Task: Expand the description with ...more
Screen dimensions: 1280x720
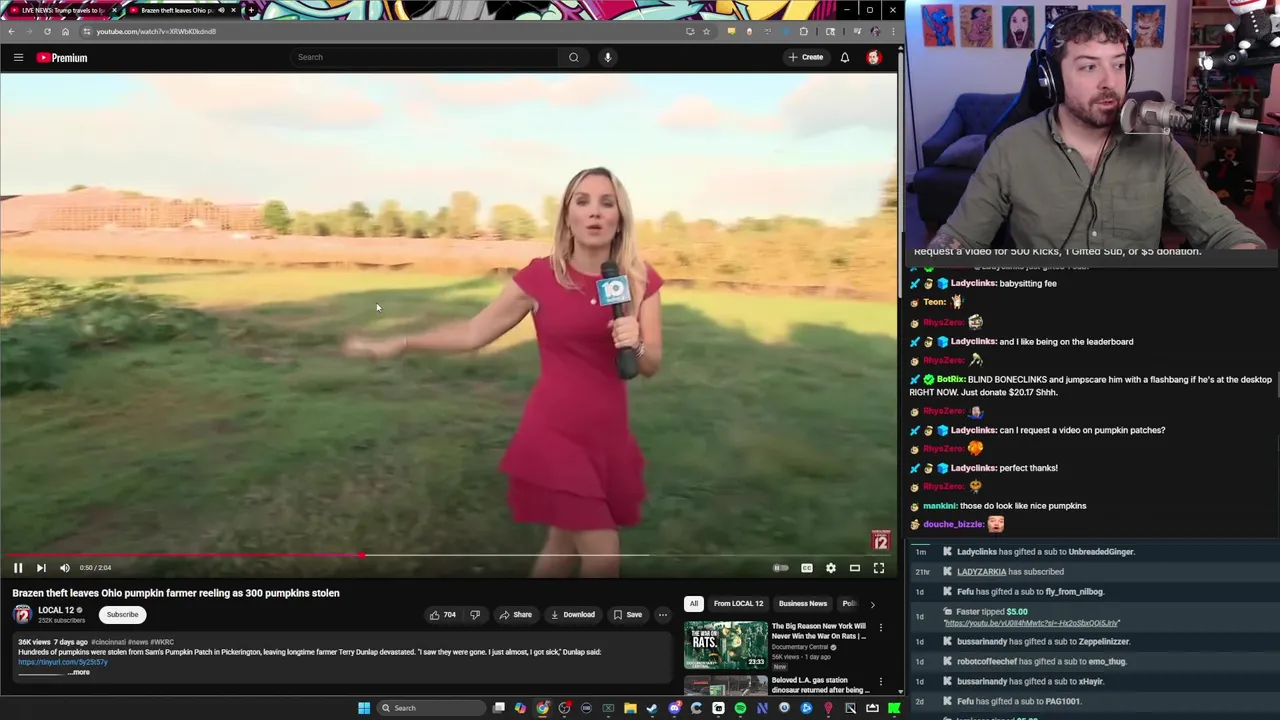Action: pos(79,672)
